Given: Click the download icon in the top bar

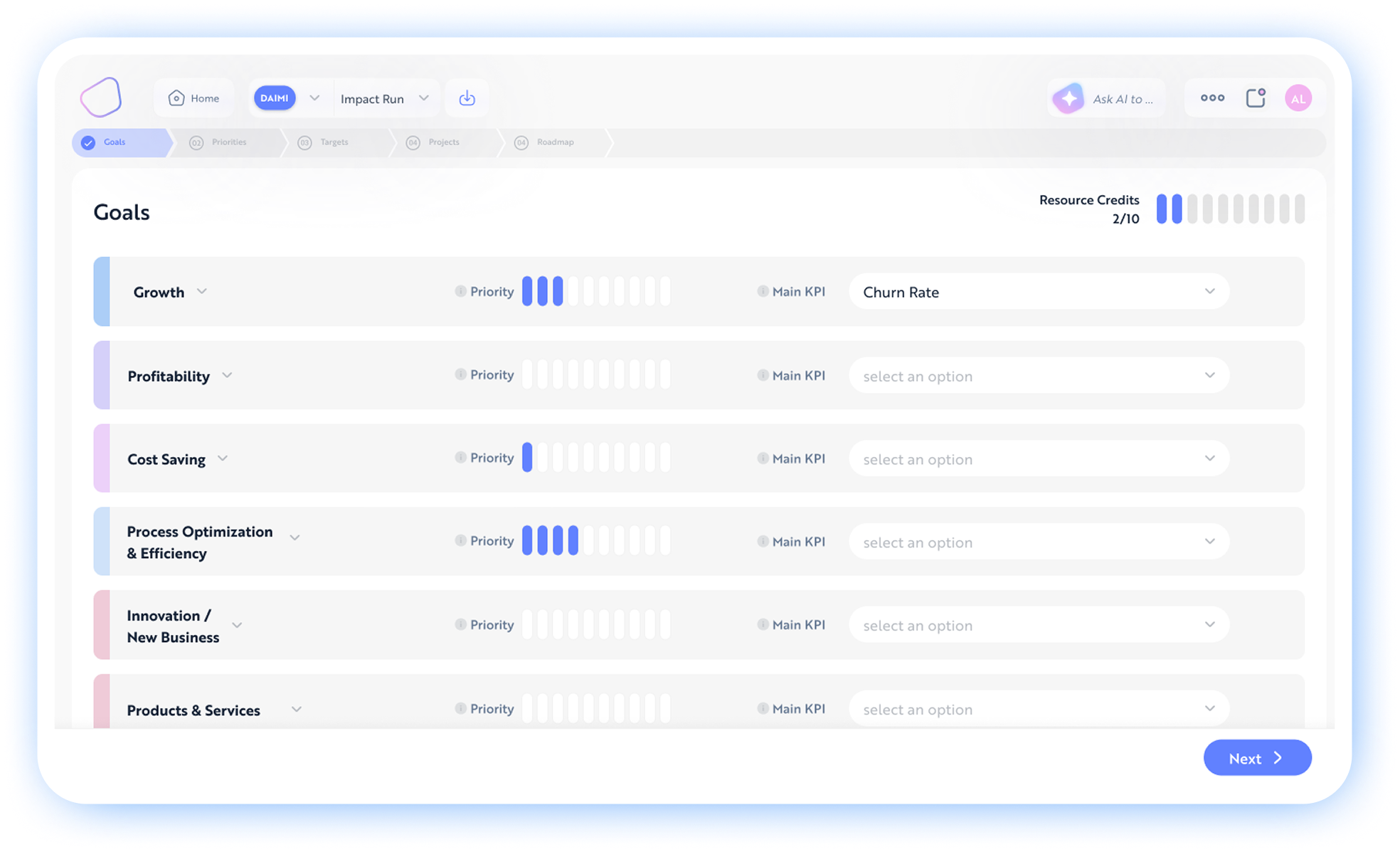Looking at the screenshot, I should pos(467,98).
